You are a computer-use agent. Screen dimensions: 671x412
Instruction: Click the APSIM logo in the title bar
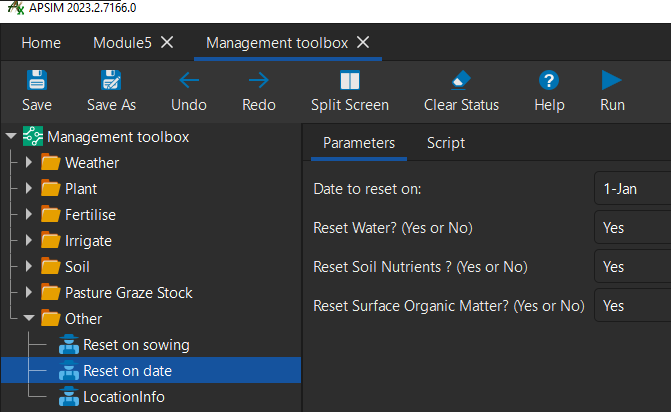tap(16, 7)
